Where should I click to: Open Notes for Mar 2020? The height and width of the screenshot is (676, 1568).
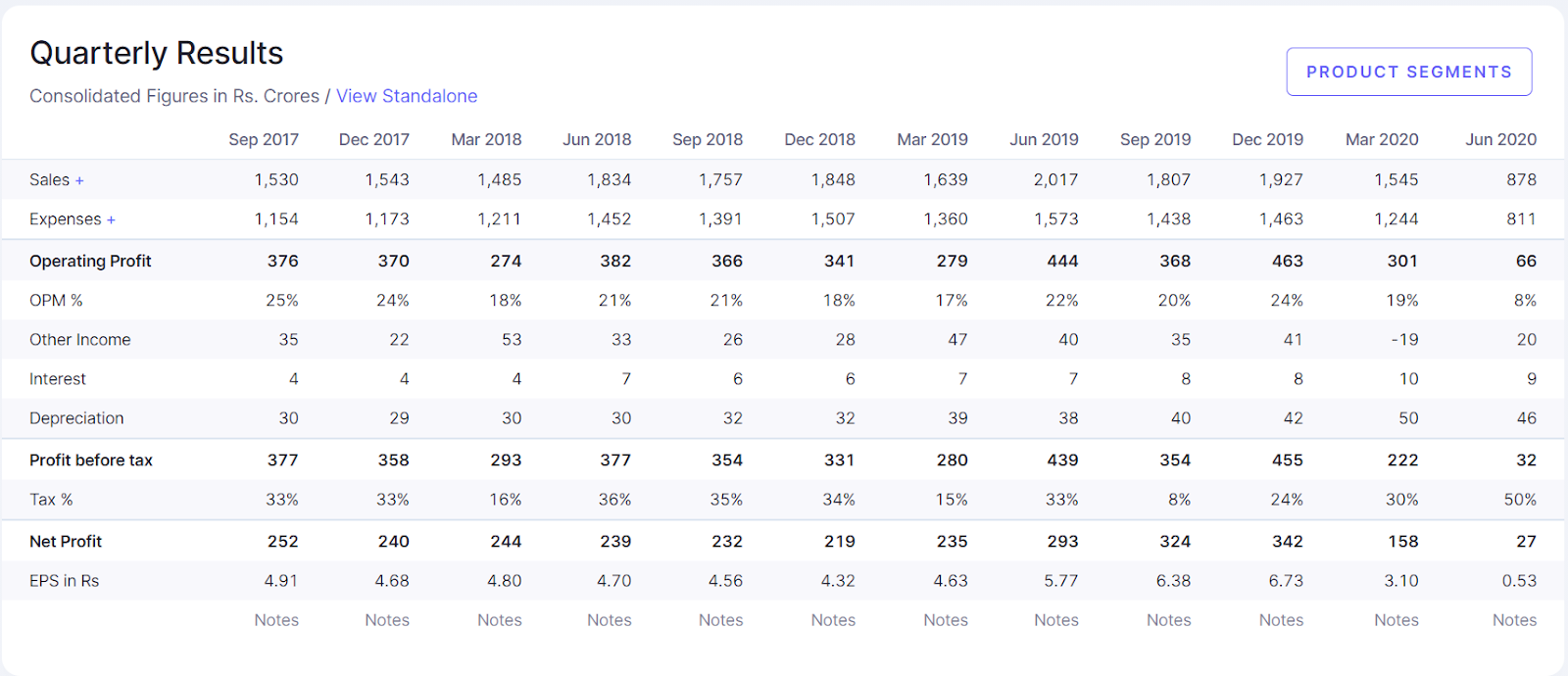1396,620
